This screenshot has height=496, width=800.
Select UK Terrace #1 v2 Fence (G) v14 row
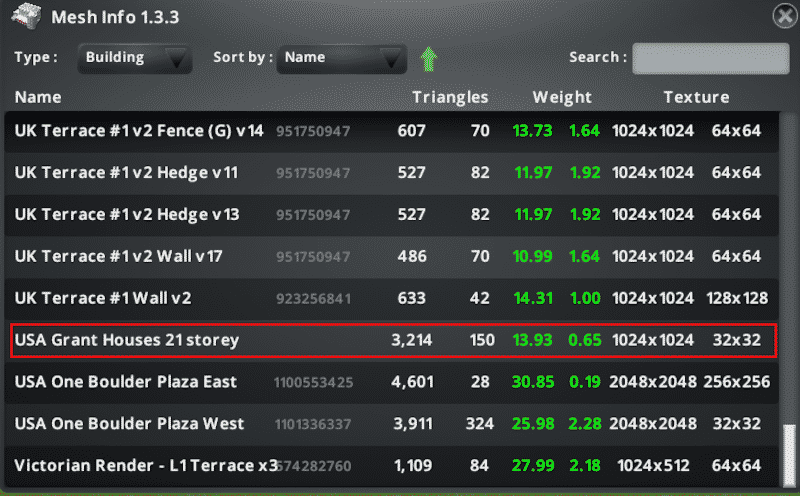click(x=139, y=131)
